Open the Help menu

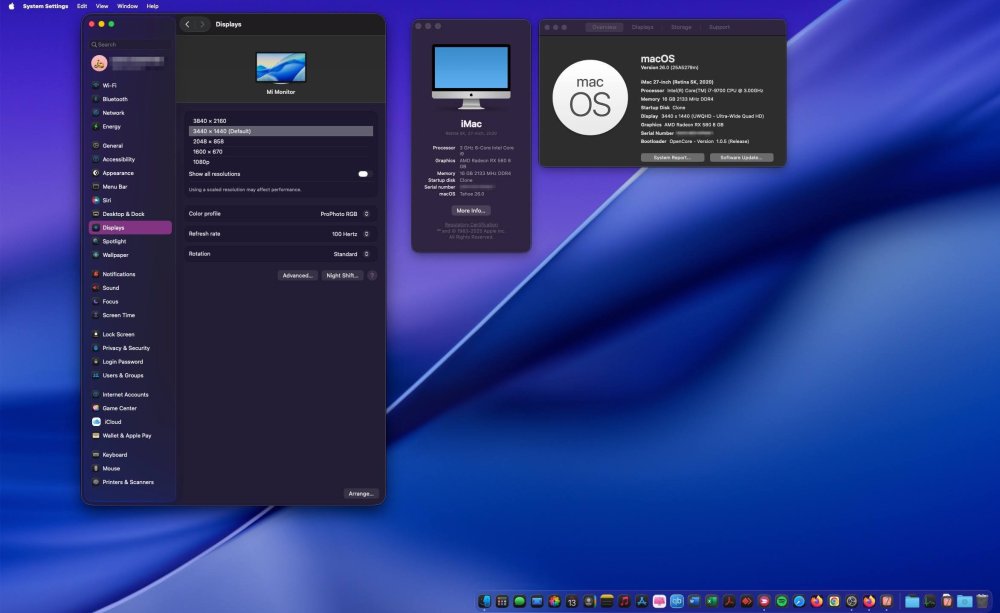tap(152, 6)
